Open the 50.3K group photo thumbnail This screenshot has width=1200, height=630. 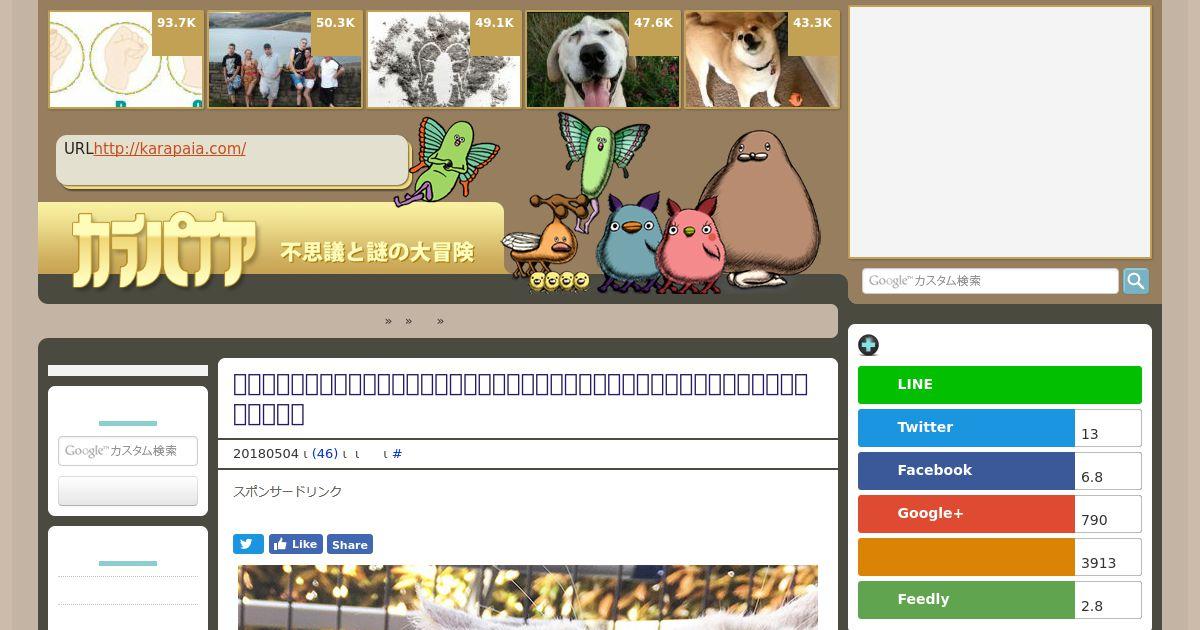click(x=285, y=59)
